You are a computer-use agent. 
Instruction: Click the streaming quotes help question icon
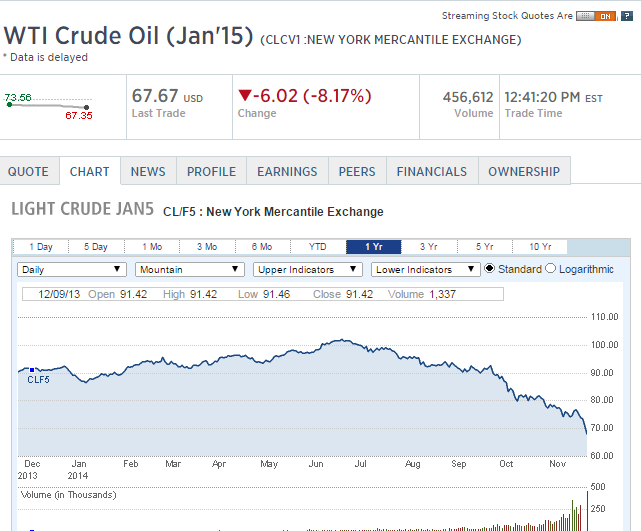coord(628,16)
